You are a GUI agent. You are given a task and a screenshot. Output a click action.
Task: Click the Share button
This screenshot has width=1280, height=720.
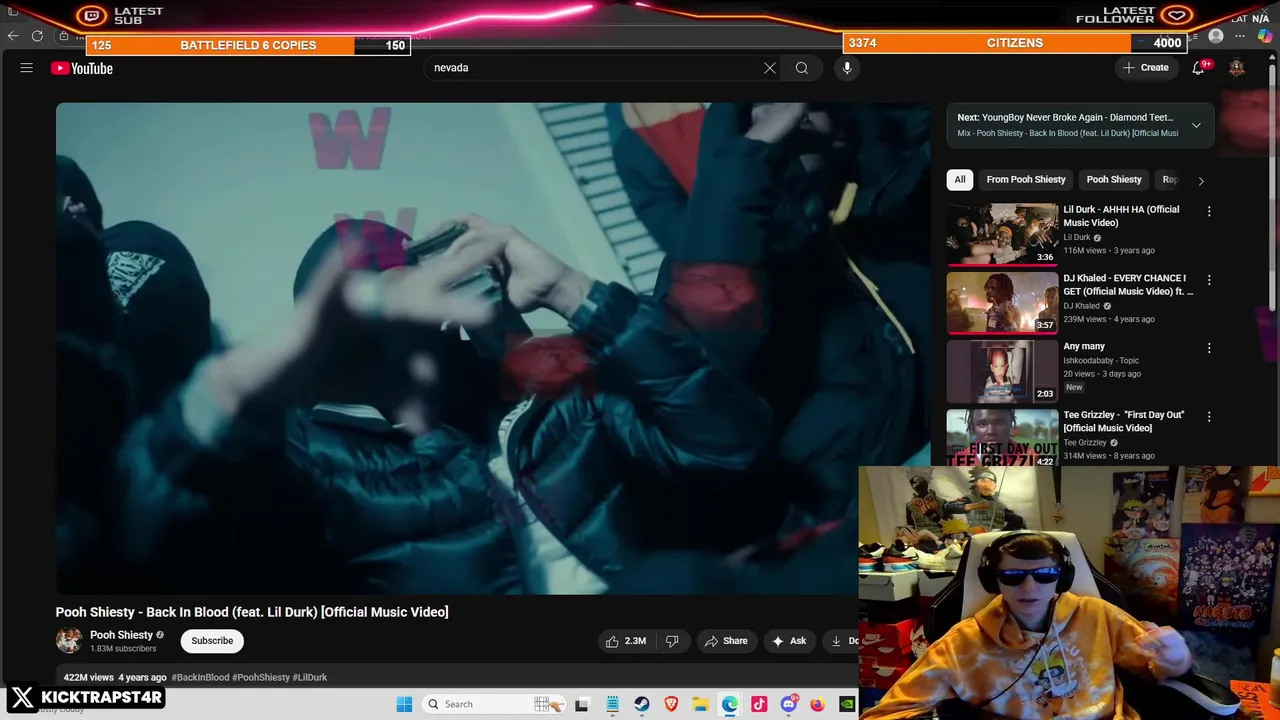click(x=726, y=641)
